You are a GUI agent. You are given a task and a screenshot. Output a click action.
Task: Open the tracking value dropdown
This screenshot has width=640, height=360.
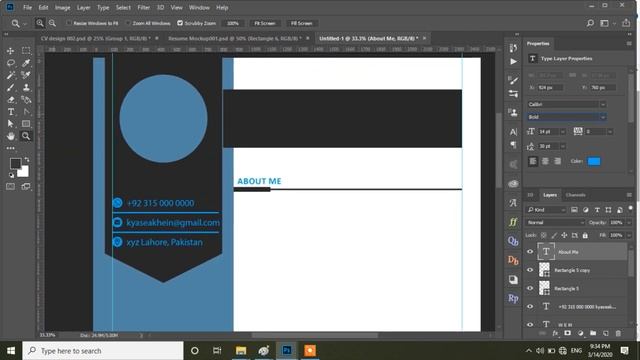610,132
